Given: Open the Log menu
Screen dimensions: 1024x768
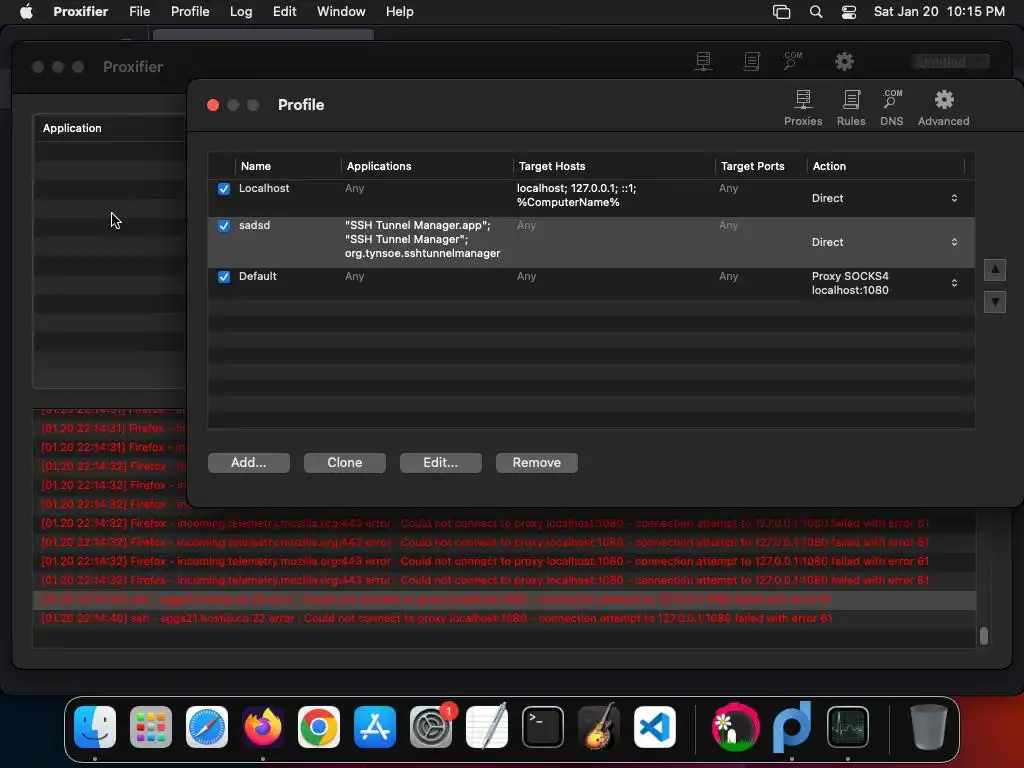Looking at the screenshot, I should [x=241, y=12].
